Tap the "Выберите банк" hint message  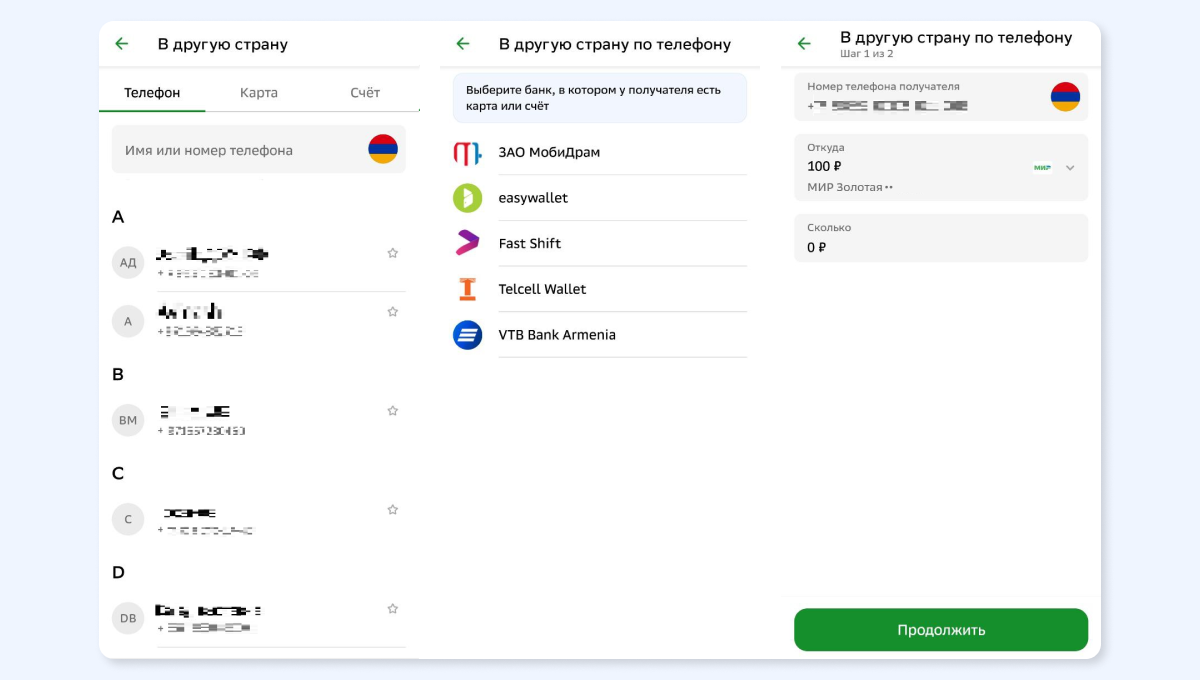coord(600,97)
